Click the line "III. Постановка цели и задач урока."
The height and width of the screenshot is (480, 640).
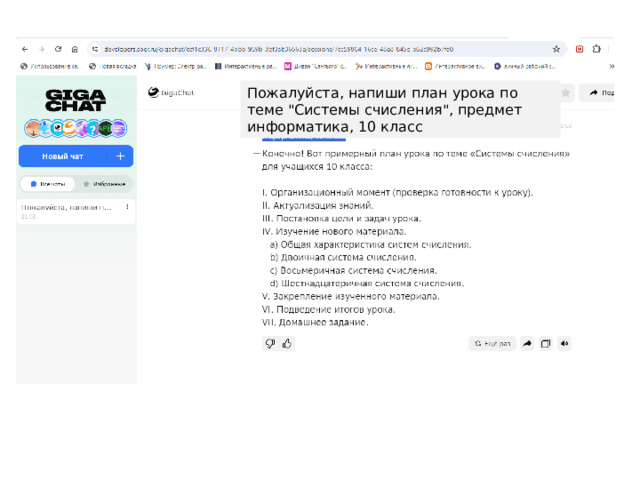pyautogui.click(x=341, y=218)
